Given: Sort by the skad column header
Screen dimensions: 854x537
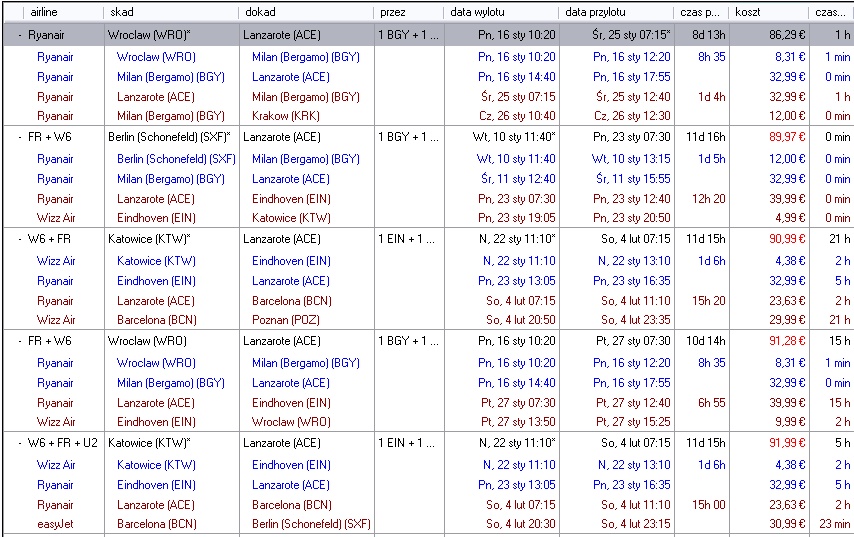Looking at the screenshot, I should tap(171, 12).
